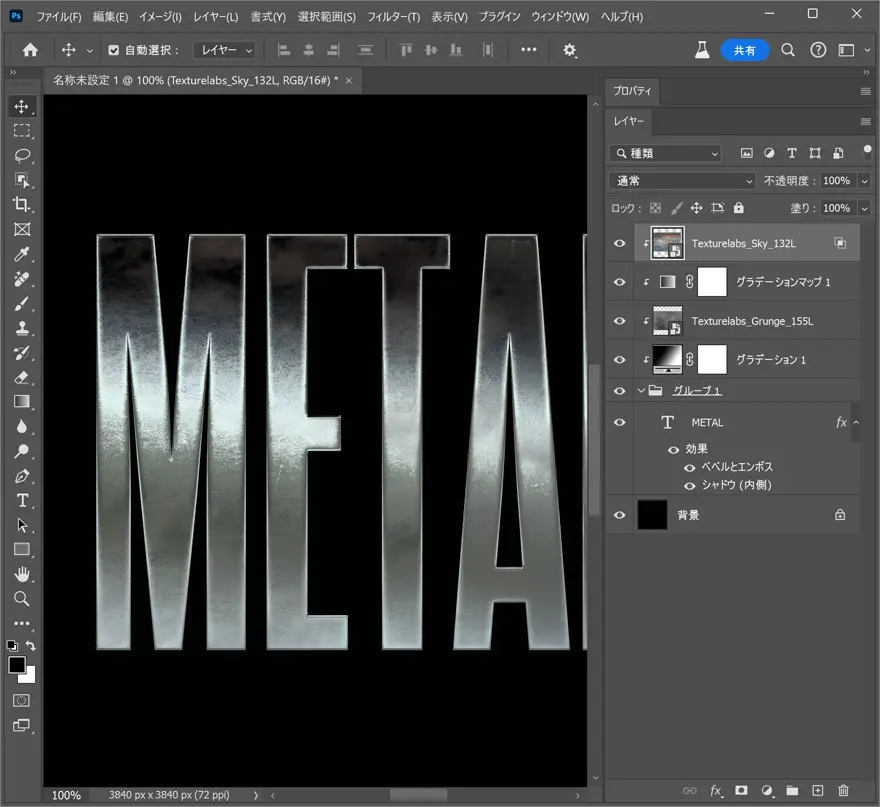Open the 塗り fill dropdown arrow
This screenshot has height=807, width=880.
(864, 208)
